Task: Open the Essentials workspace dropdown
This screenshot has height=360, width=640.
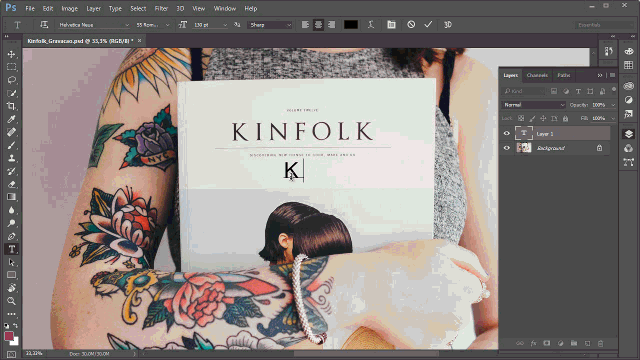Action: [x=605, y=25]
